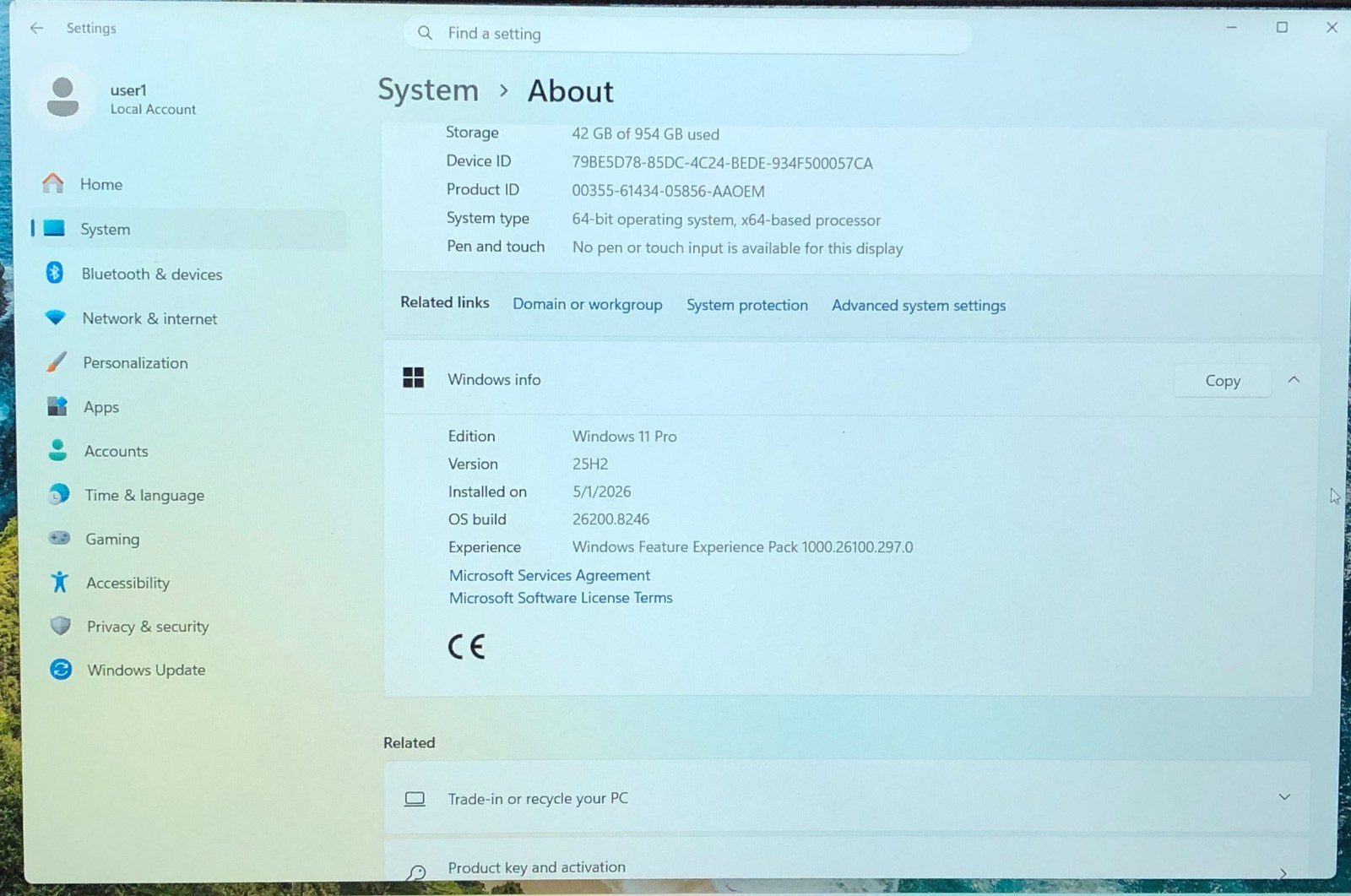
Task: Click the laptop icon beside Trade-in
Action: [x=415, y=799]
